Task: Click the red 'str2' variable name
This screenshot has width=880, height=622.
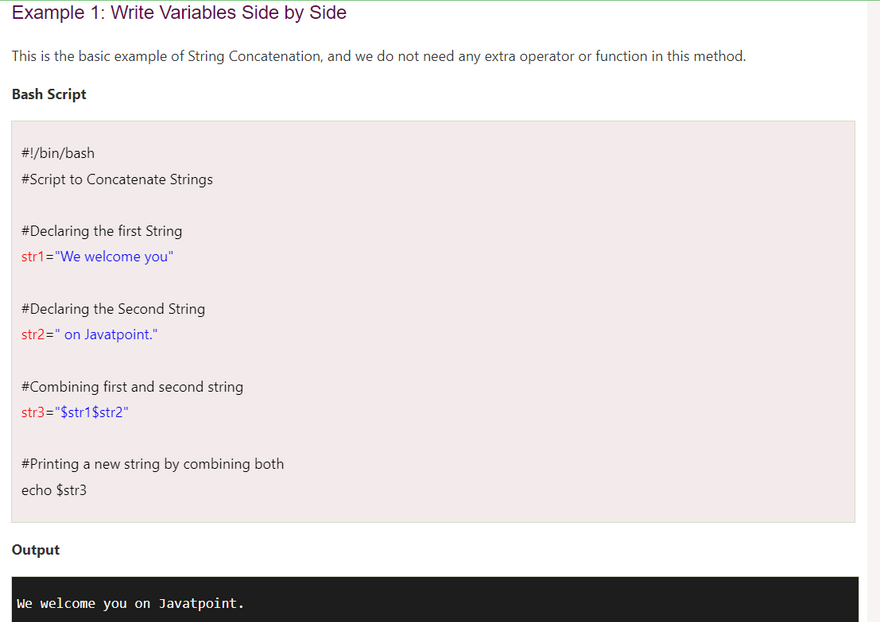Action: (x=33, y=335)
